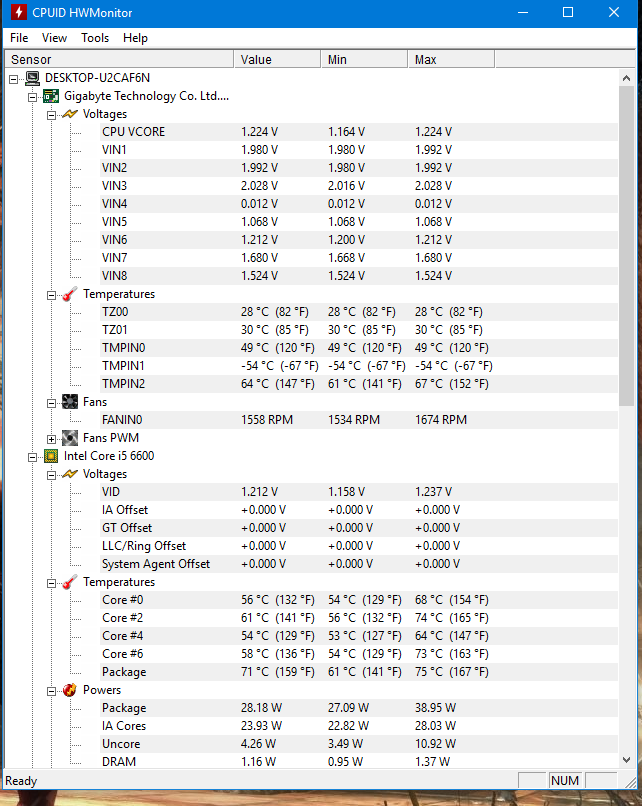This screenshot has width=642, height=806.
Task: Select the VID voltage row
Action: click(x=359, y=492)
